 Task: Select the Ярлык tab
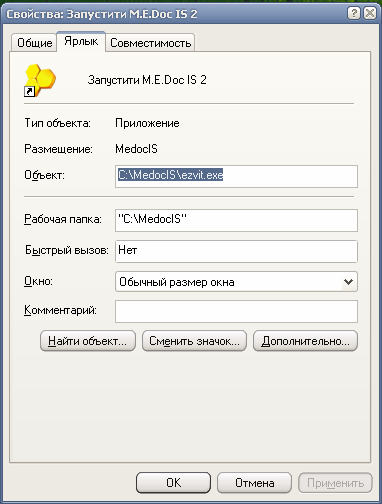pos(81,41)
